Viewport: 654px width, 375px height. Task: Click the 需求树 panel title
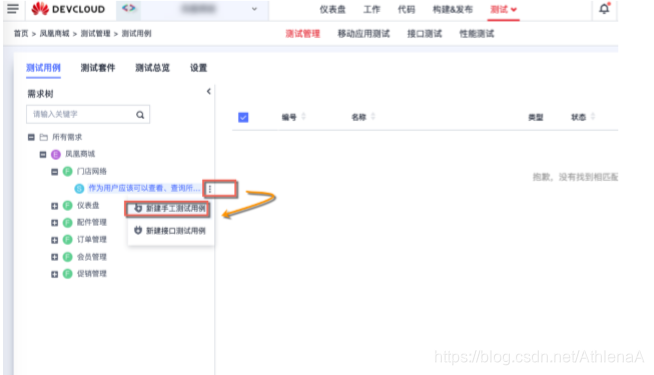[x=40, y=93]
